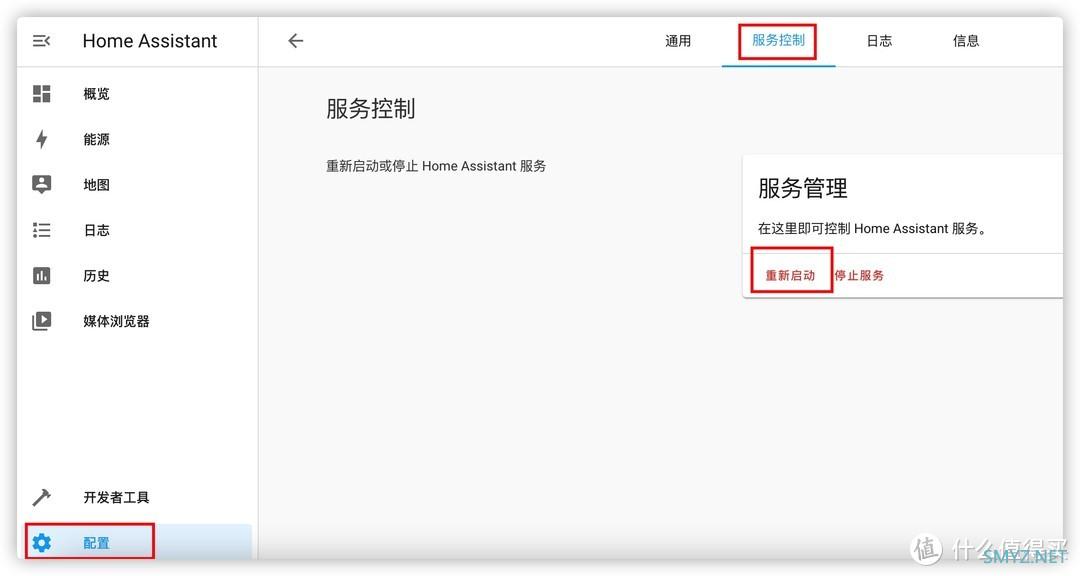Click the 开发者工具 hammer icon
1080x576 pixels.
(x=41, y=497)
